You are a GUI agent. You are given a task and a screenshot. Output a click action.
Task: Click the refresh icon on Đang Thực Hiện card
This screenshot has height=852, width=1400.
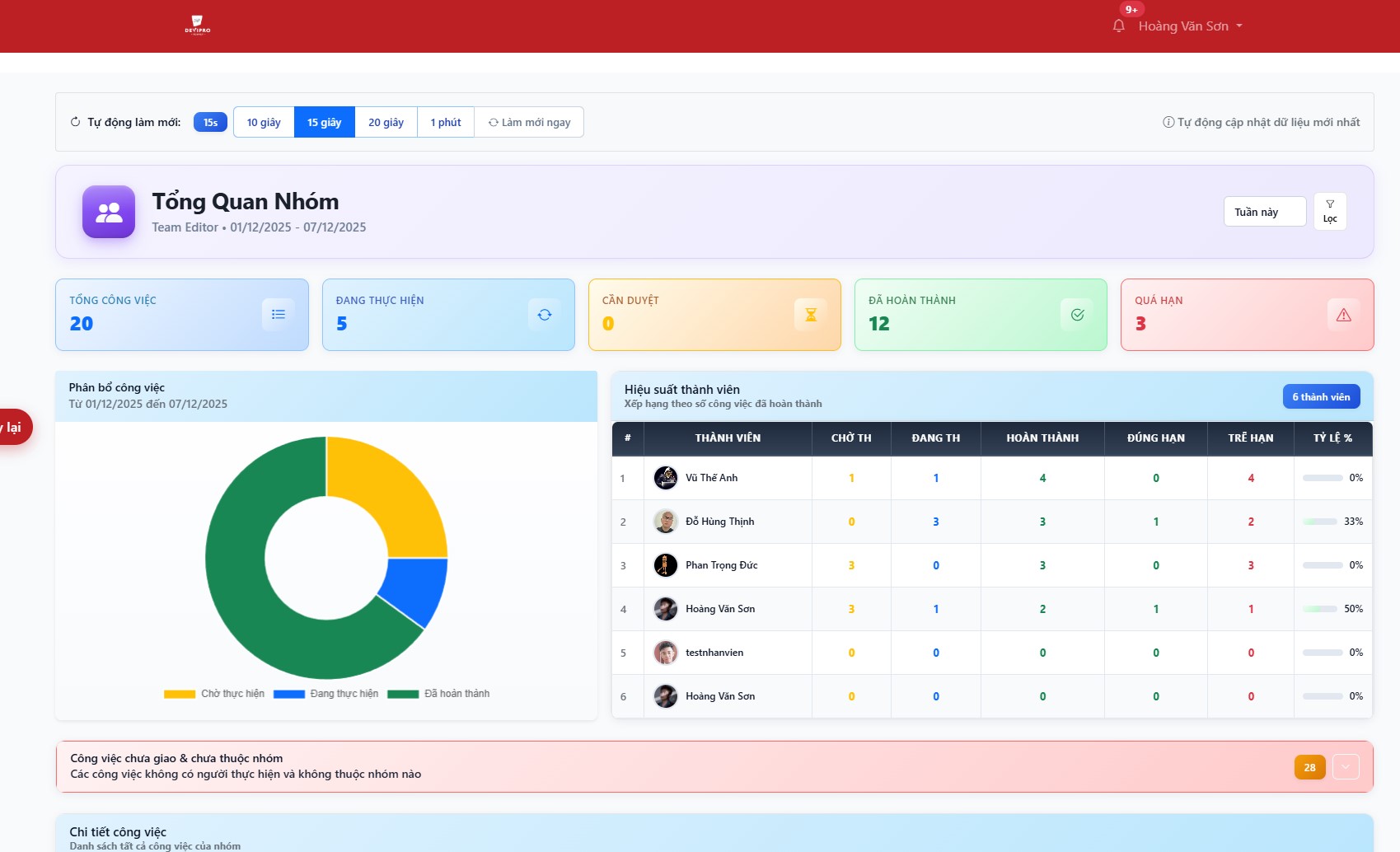tap(545, 314)
